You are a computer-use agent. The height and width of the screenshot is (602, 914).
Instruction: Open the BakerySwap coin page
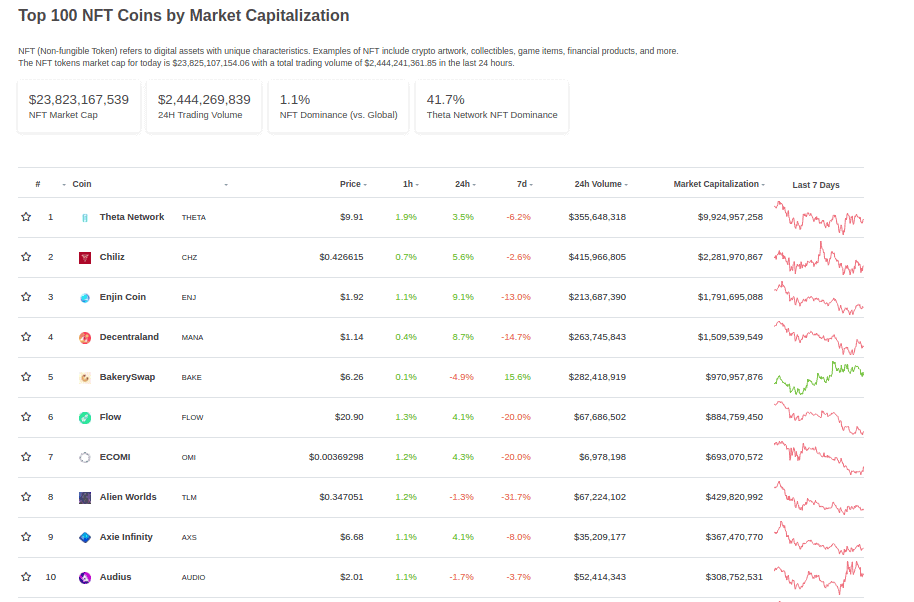coord(127,376)
